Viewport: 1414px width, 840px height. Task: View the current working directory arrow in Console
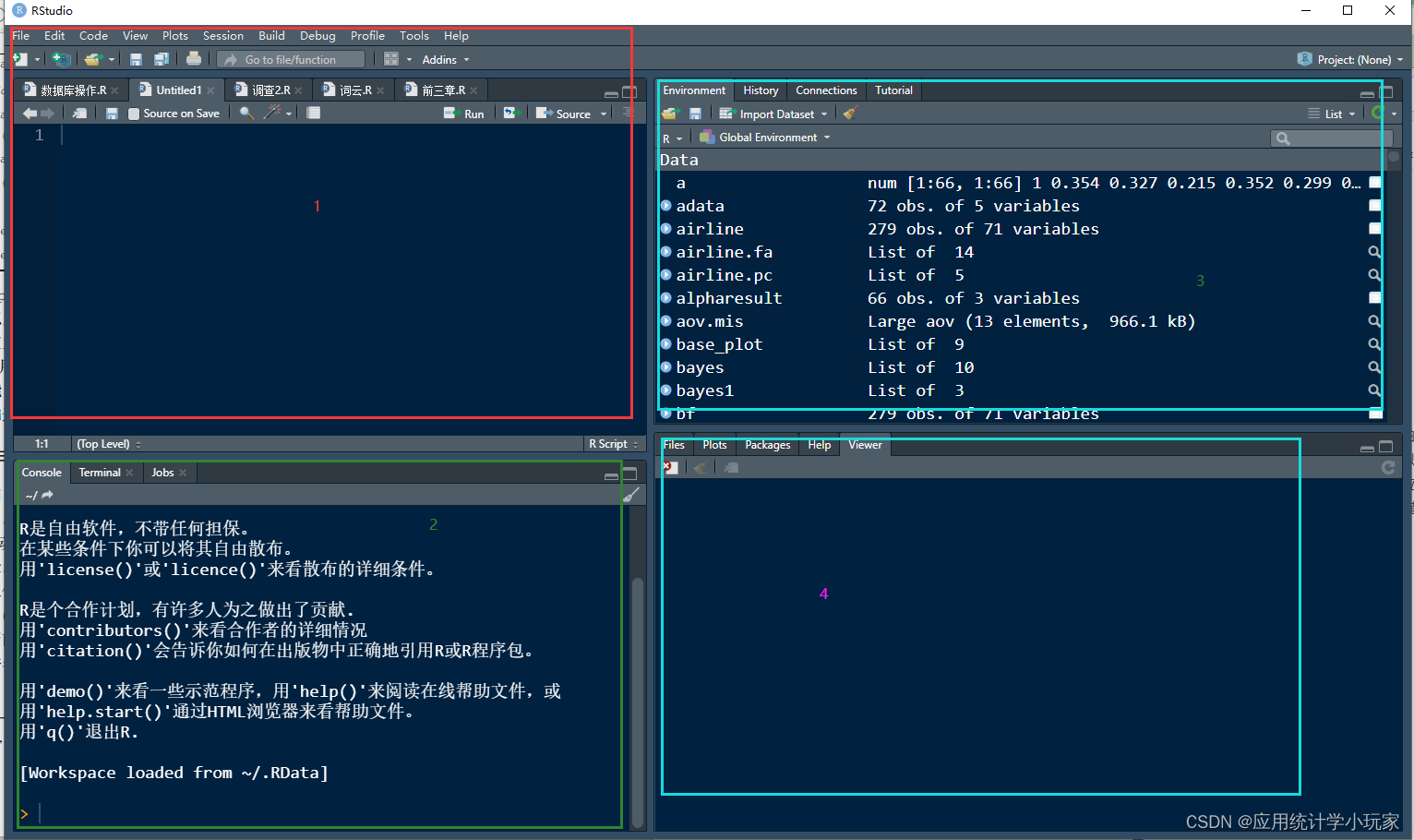pos(47,495)
